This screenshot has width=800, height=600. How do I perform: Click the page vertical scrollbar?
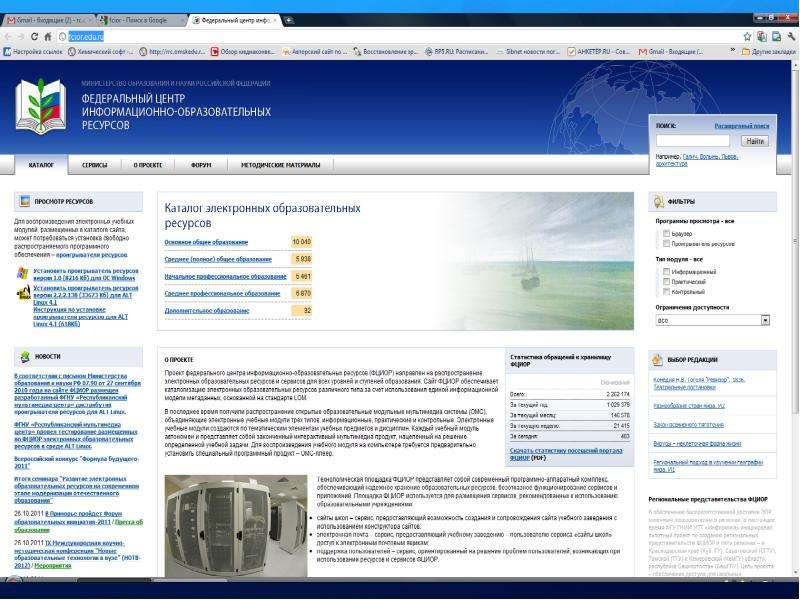click(795, 240)
